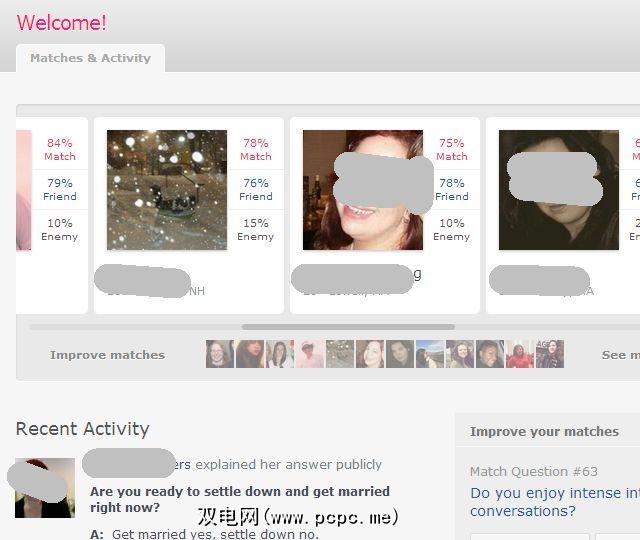Open the Matches & Activity tab
640x540 pixels.
(x=90, y=58)
